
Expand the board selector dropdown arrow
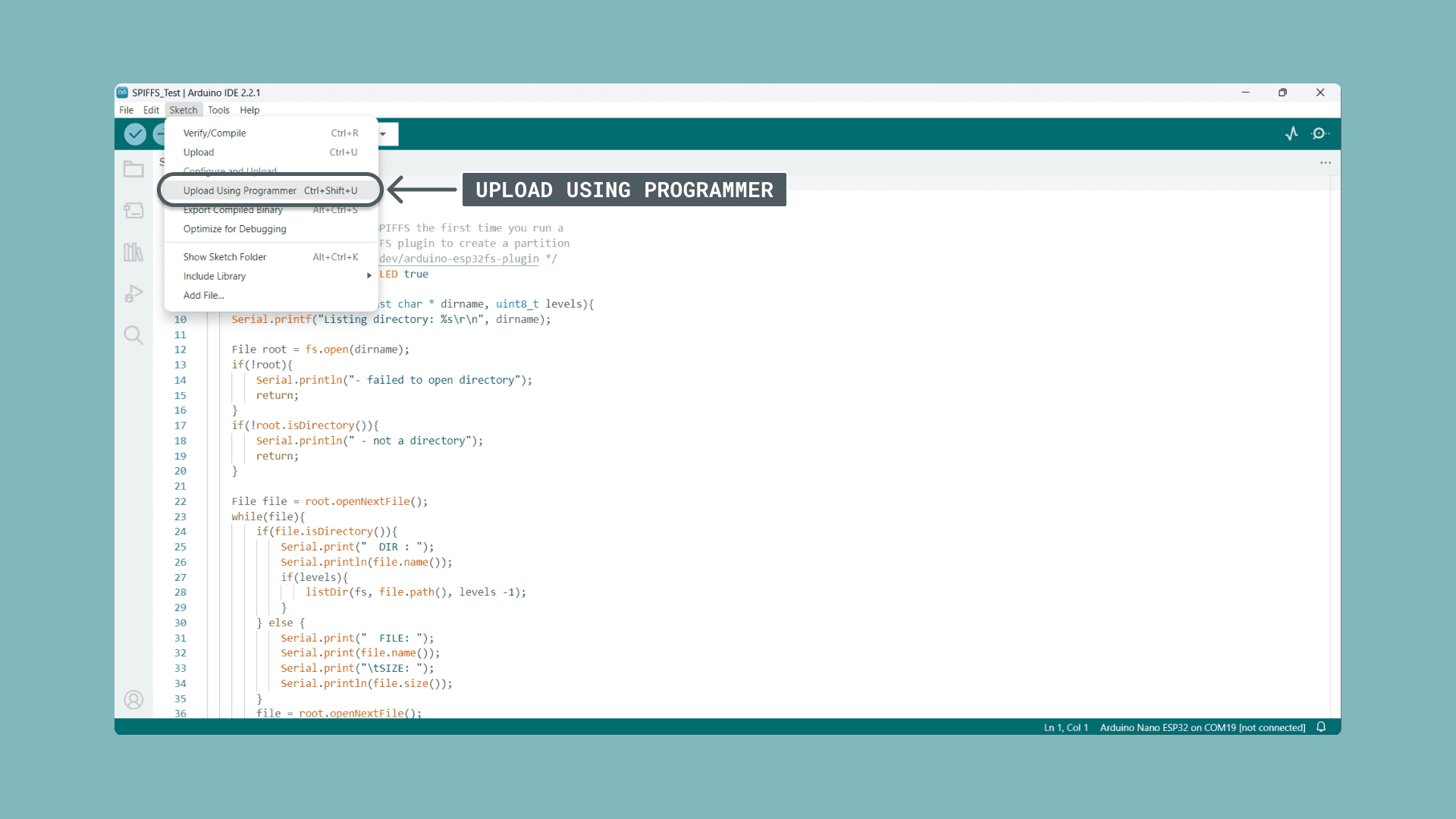point(383,134)
